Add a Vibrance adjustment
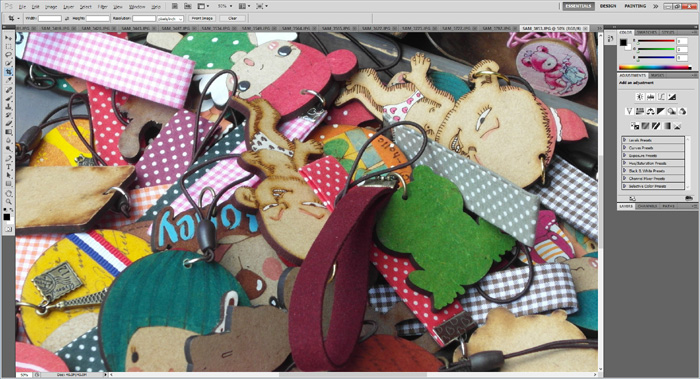 629,111
